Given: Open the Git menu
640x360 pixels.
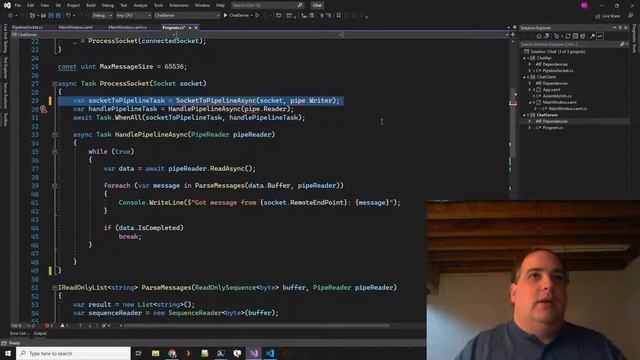Looking at the screenshot, I should click(58, 5).
